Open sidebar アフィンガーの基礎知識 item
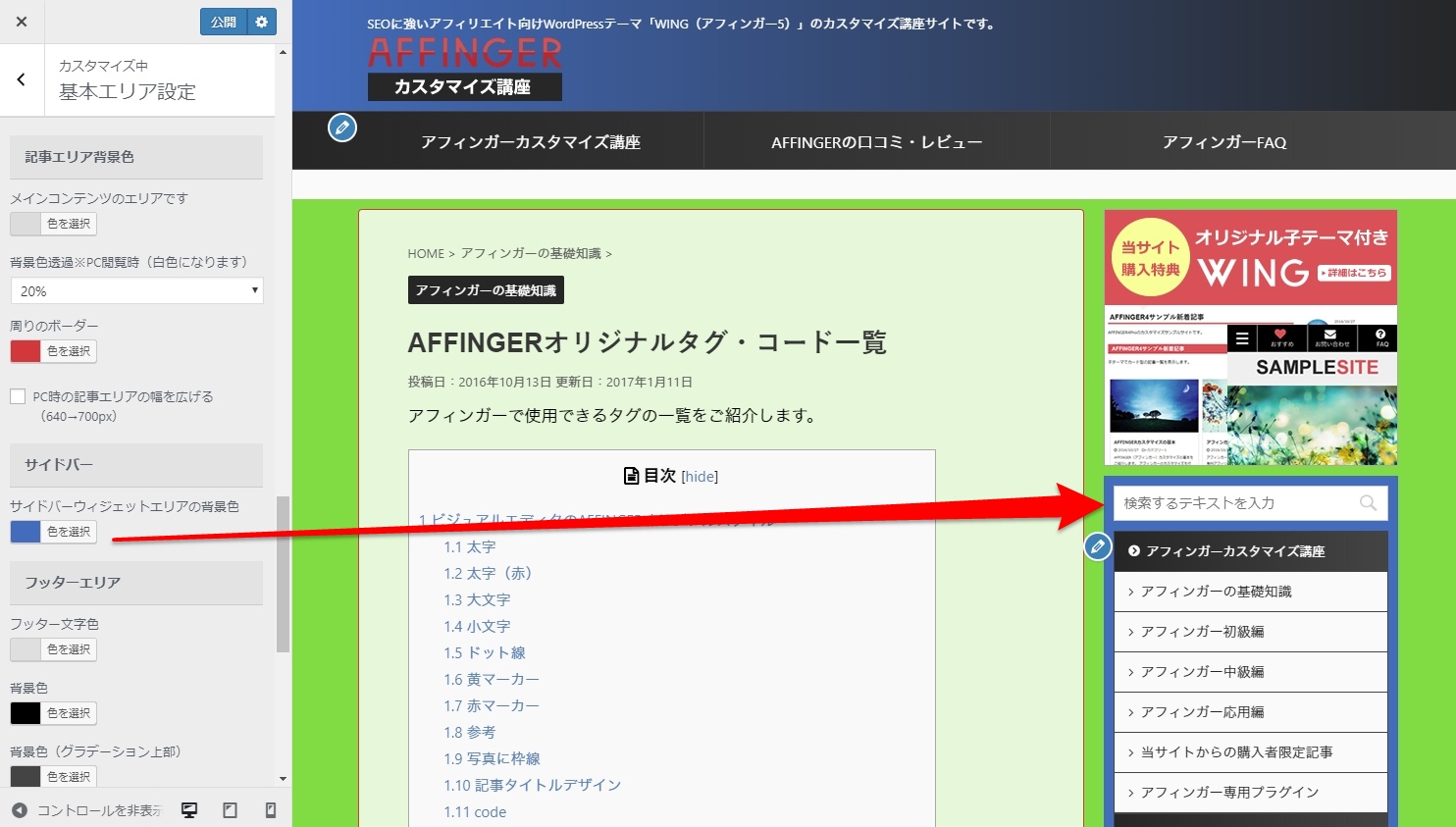Screen dimensions: 1456x827 click(x=1251, y=592)
